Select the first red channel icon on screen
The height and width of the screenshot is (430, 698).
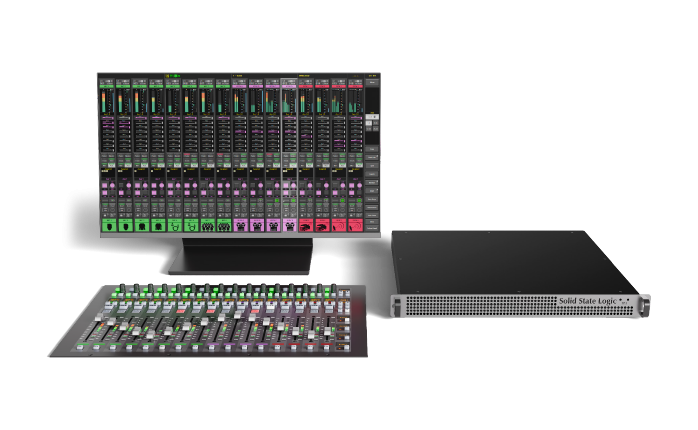[x=305, y=226]
